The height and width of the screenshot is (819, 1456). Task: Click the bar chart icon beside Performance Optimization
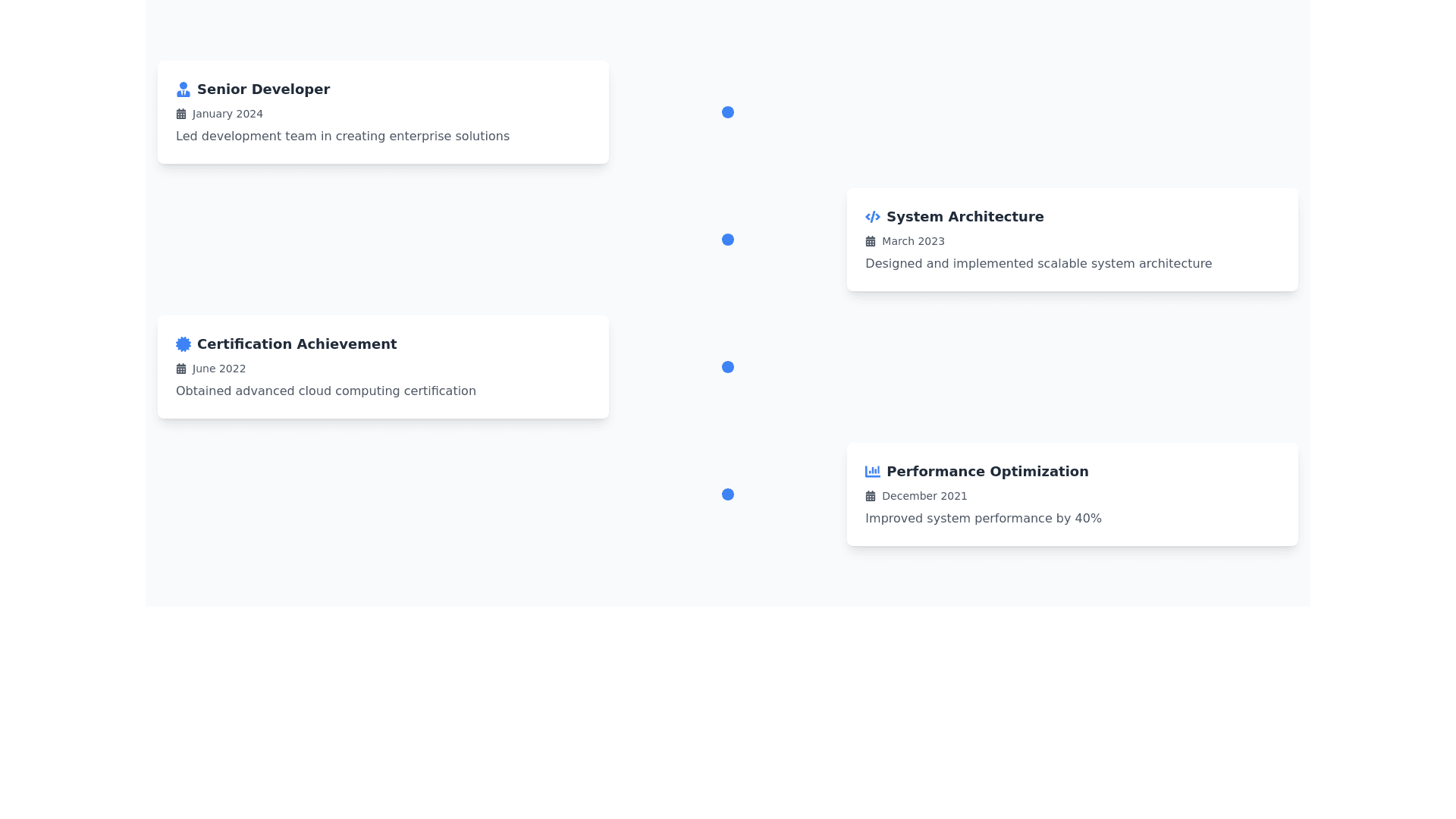tap(872, 472)
